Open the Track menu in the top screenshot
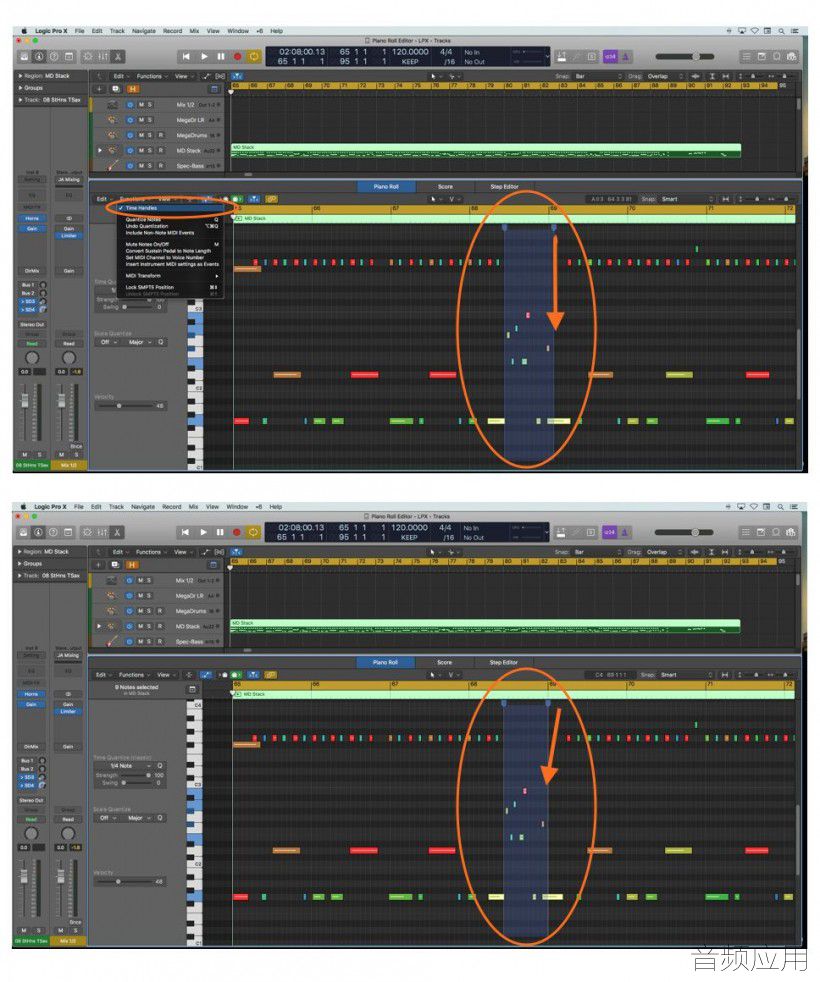Image resolution: width=820 pixels, height=982 pixels. pyautogui.click(x=117, y=31)
